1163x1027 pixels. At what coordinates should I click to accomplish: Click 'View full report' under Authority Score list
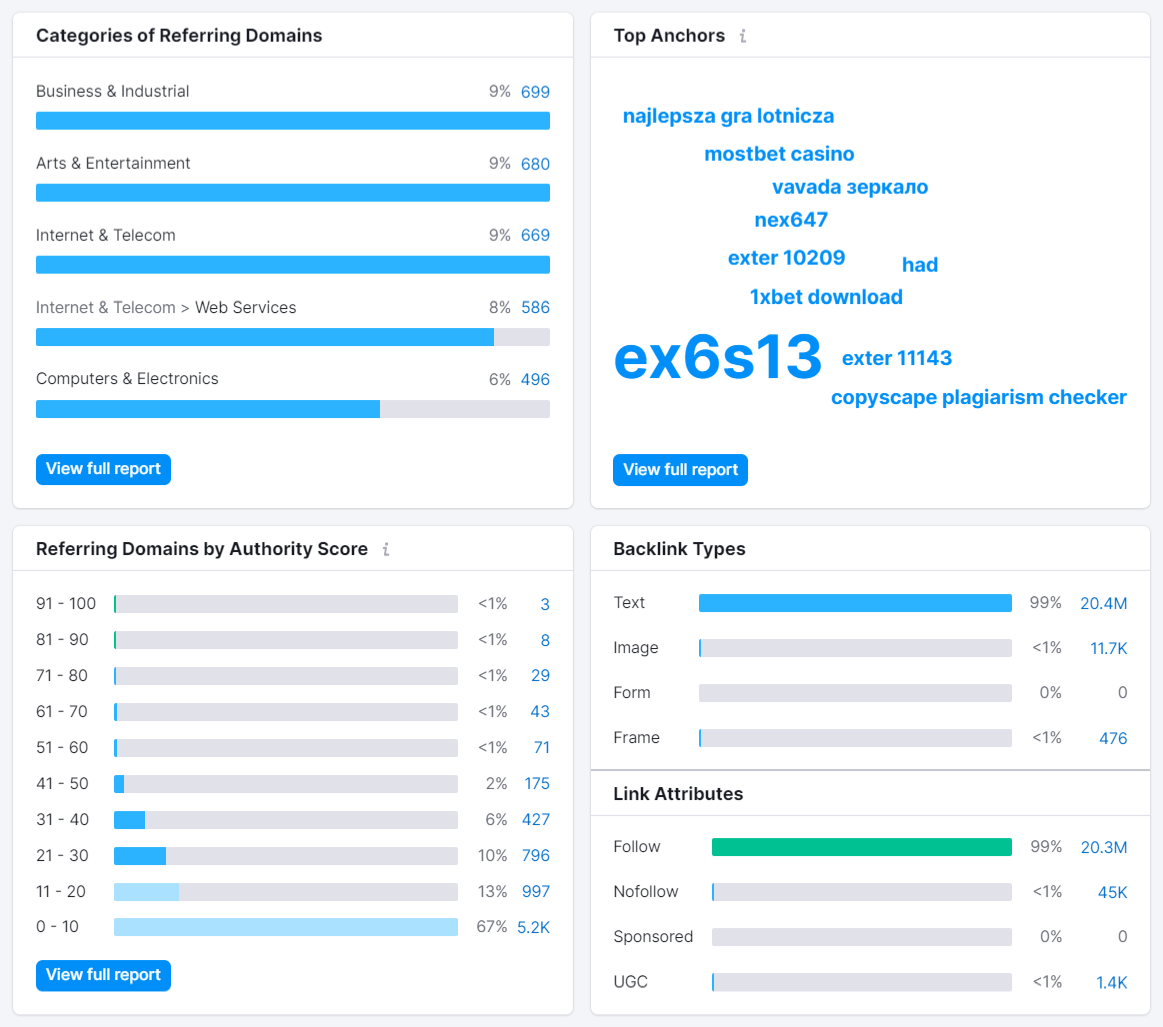[x=103, y=975]
